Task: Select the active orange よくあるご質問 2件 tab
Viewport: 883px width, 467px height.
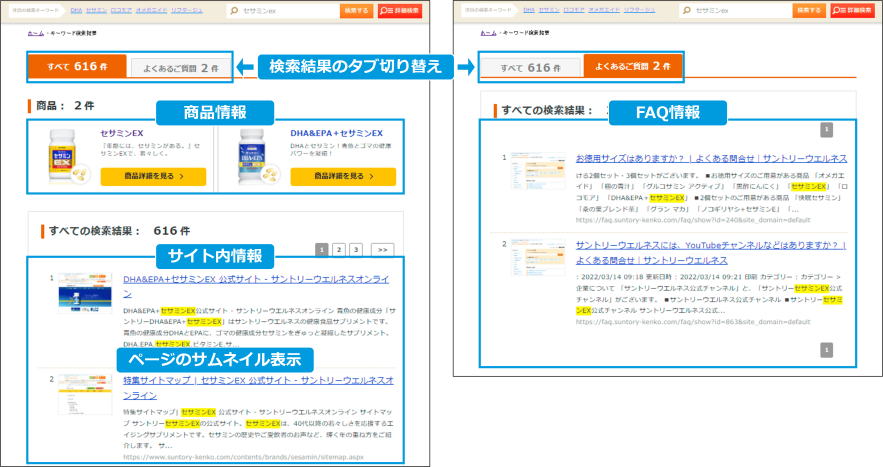Action: [633, 66]
